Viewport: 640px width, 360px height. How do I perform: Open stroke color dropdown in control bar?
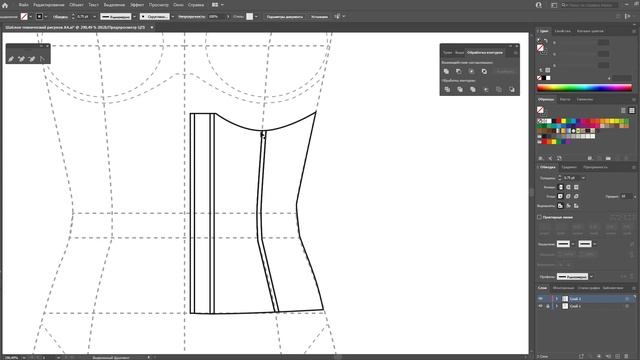tap(45, 17)
